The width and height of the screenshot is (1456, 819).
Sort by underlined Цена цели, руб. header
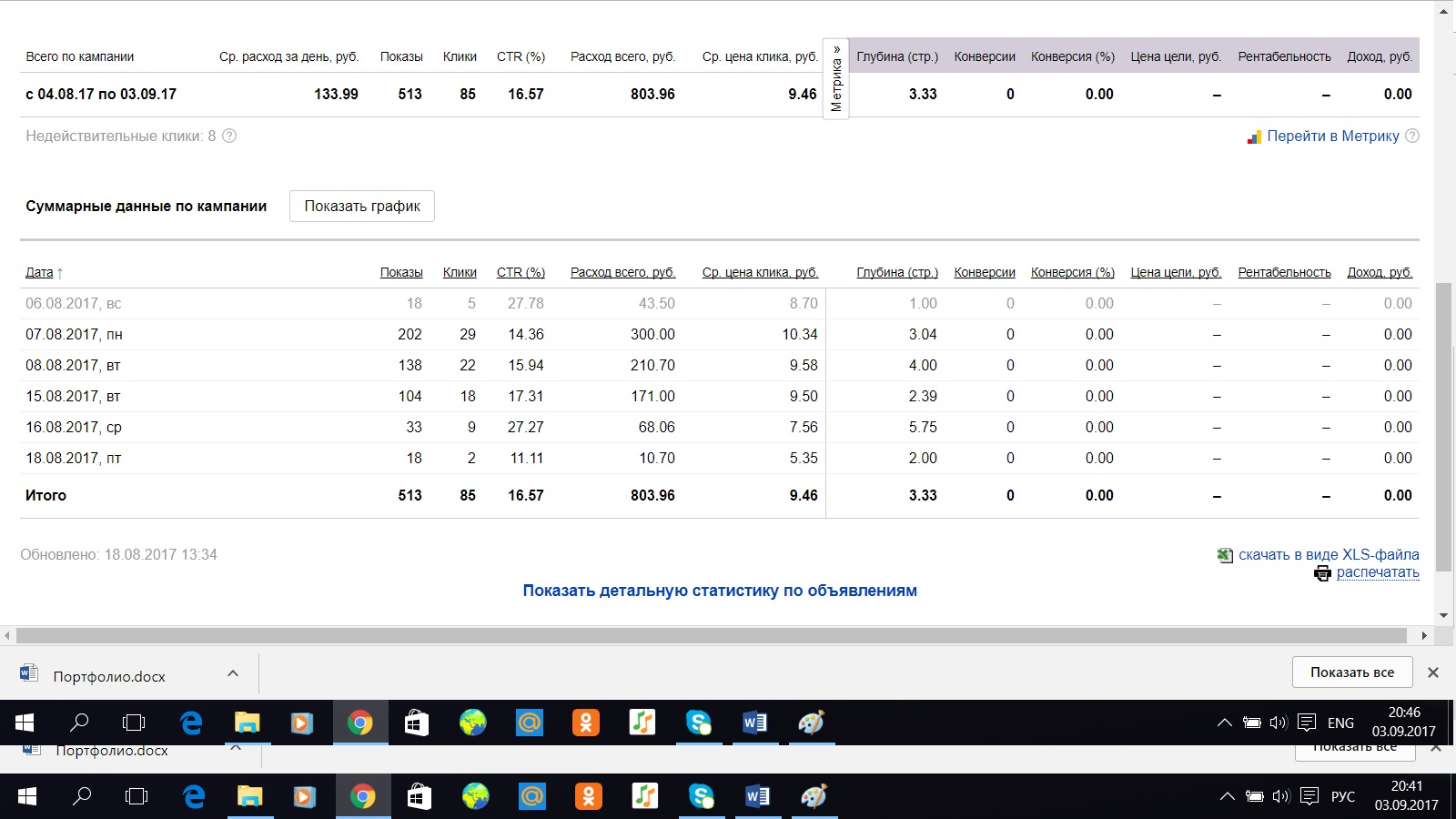pos(1176,272)
